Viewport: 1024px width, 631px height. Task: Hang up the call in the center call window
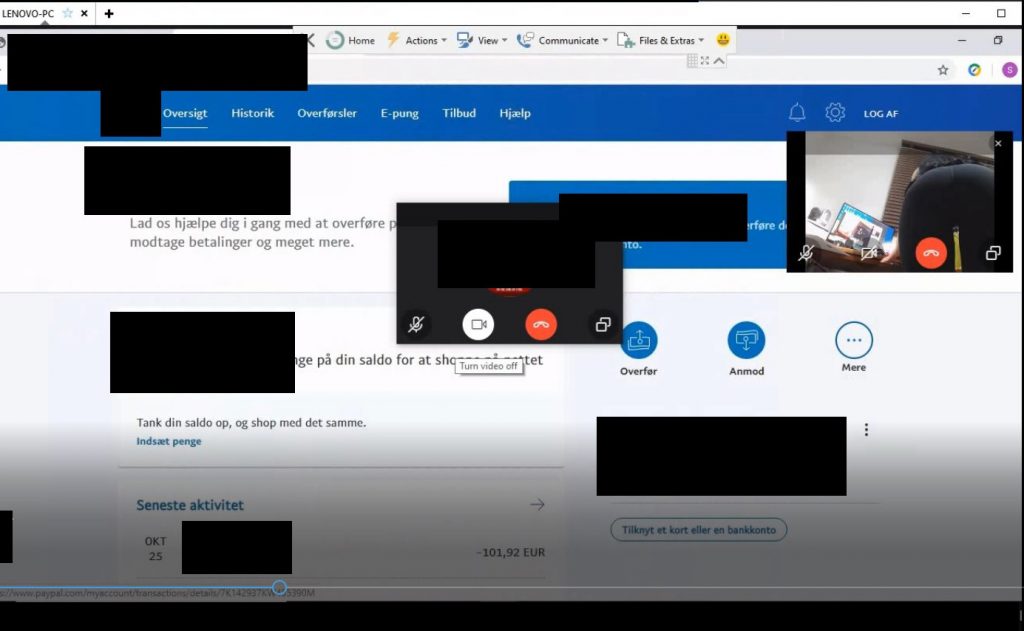(541, 324)
